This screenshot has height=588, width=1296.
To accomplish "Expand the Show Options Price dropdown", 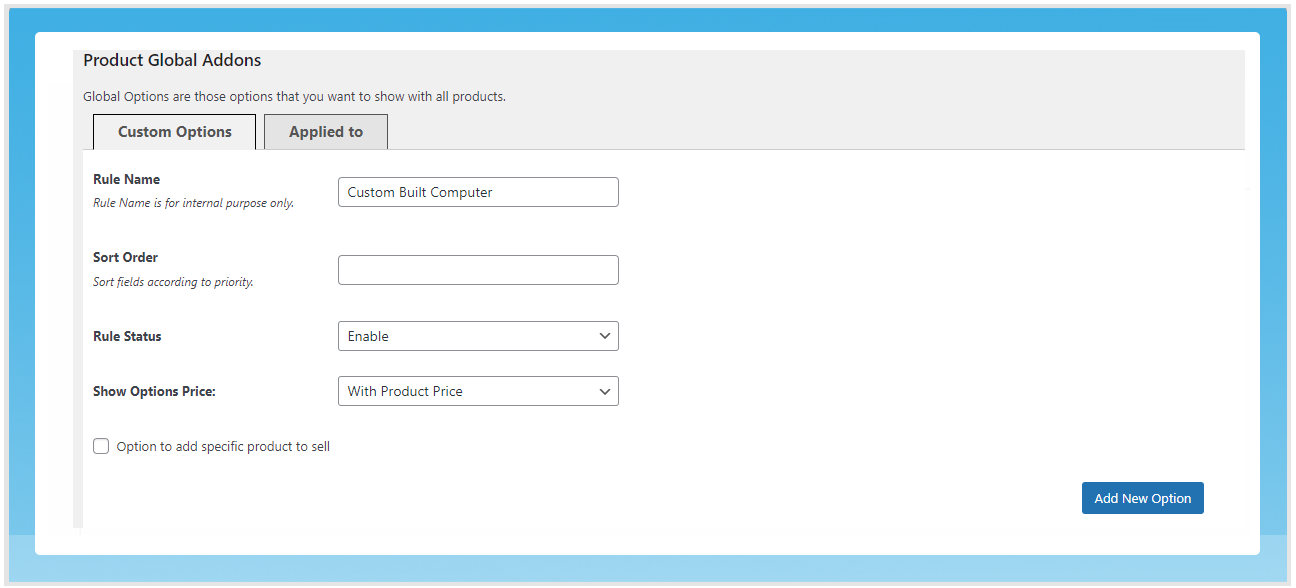I will point(478,391).
